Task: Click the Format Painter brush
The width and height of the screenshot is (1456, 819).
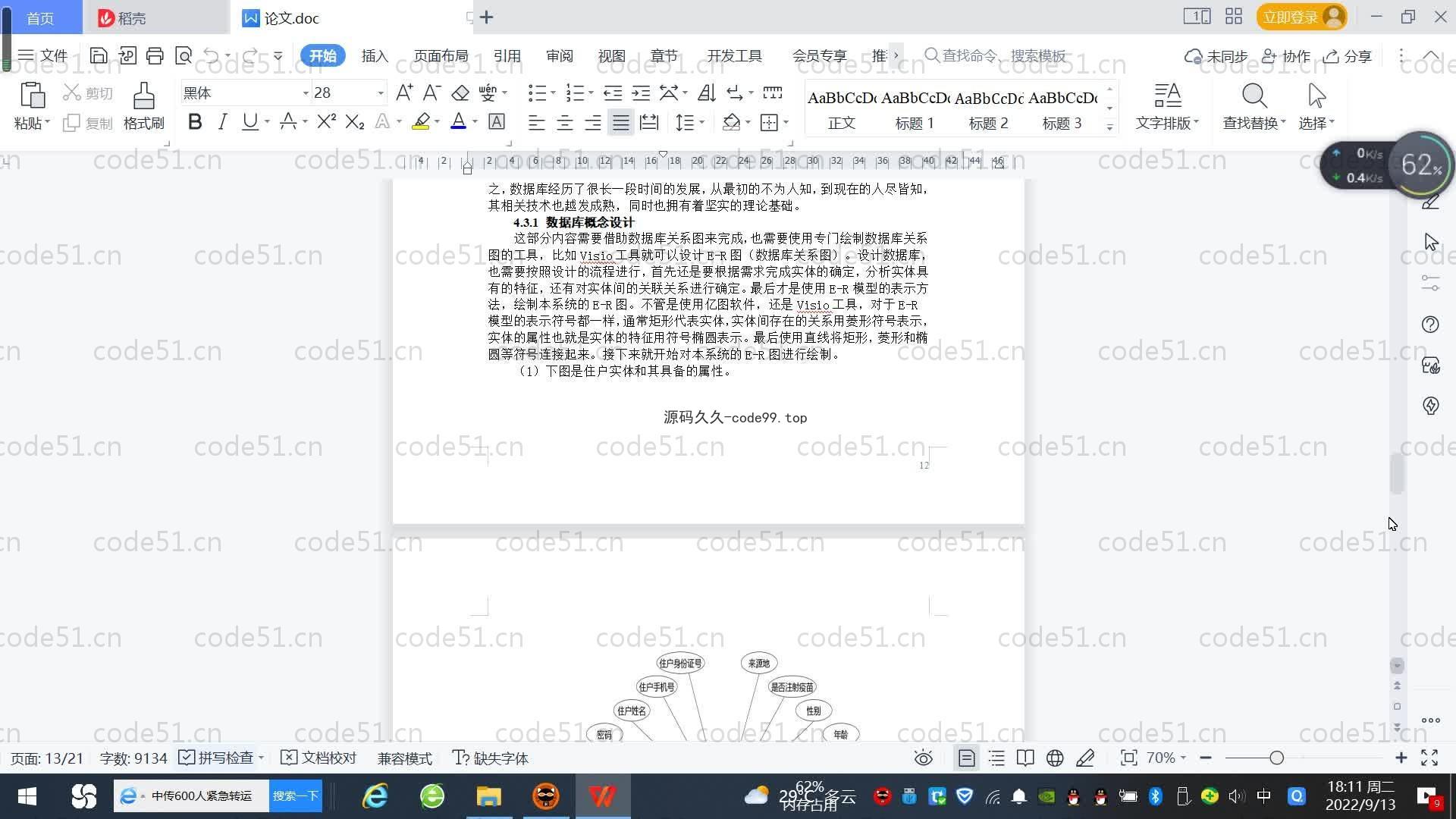Action: pyautogui.click(x=143, y=97)
